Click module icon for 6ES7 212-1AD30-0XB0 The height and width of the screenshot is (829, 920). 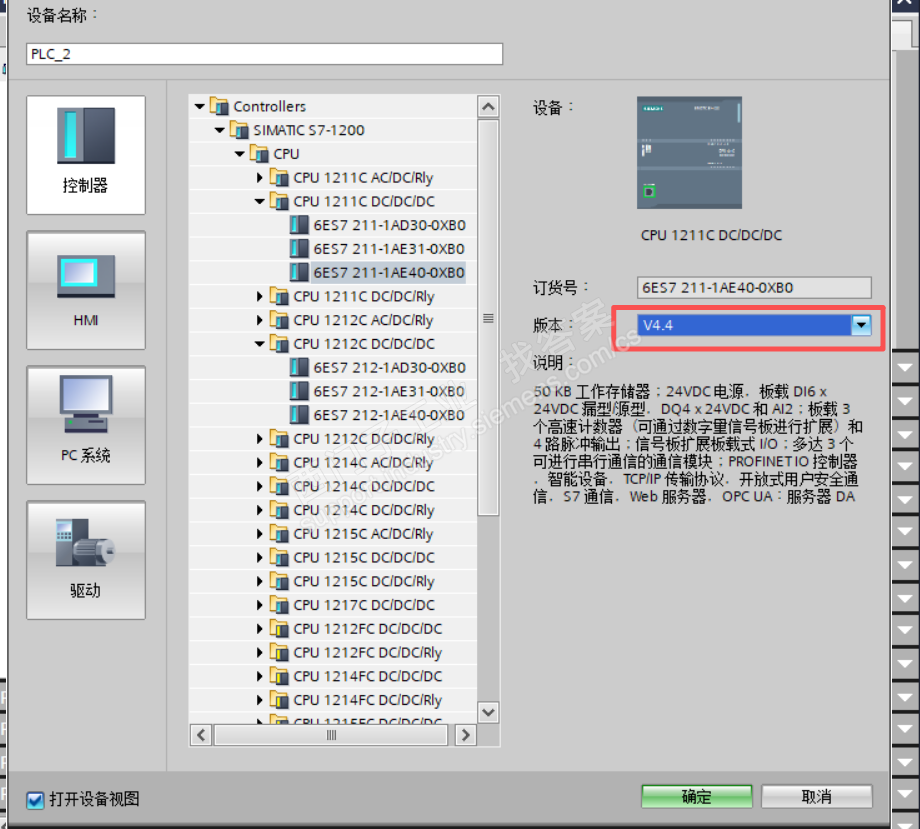tap(299, 367)
